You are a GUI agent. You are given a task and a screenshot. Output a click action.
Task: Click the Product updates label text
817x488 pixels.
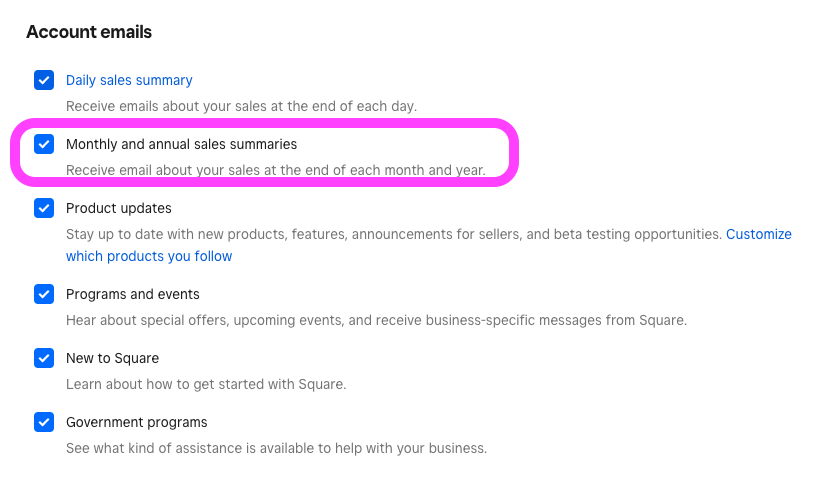coord(119,208)
